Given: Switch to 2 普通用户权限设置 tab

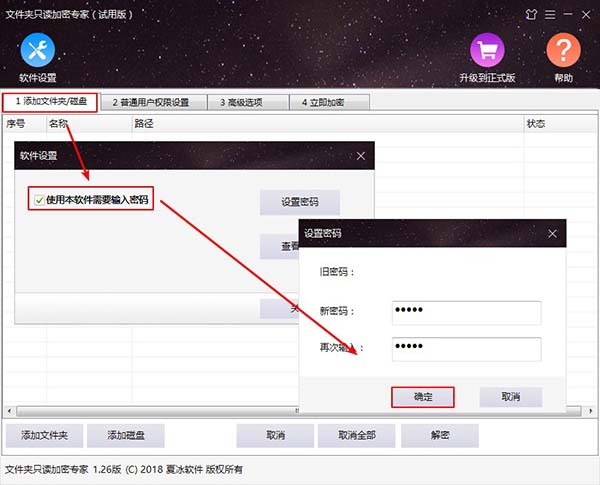Looking at the screenshot, I should point(153,103).
